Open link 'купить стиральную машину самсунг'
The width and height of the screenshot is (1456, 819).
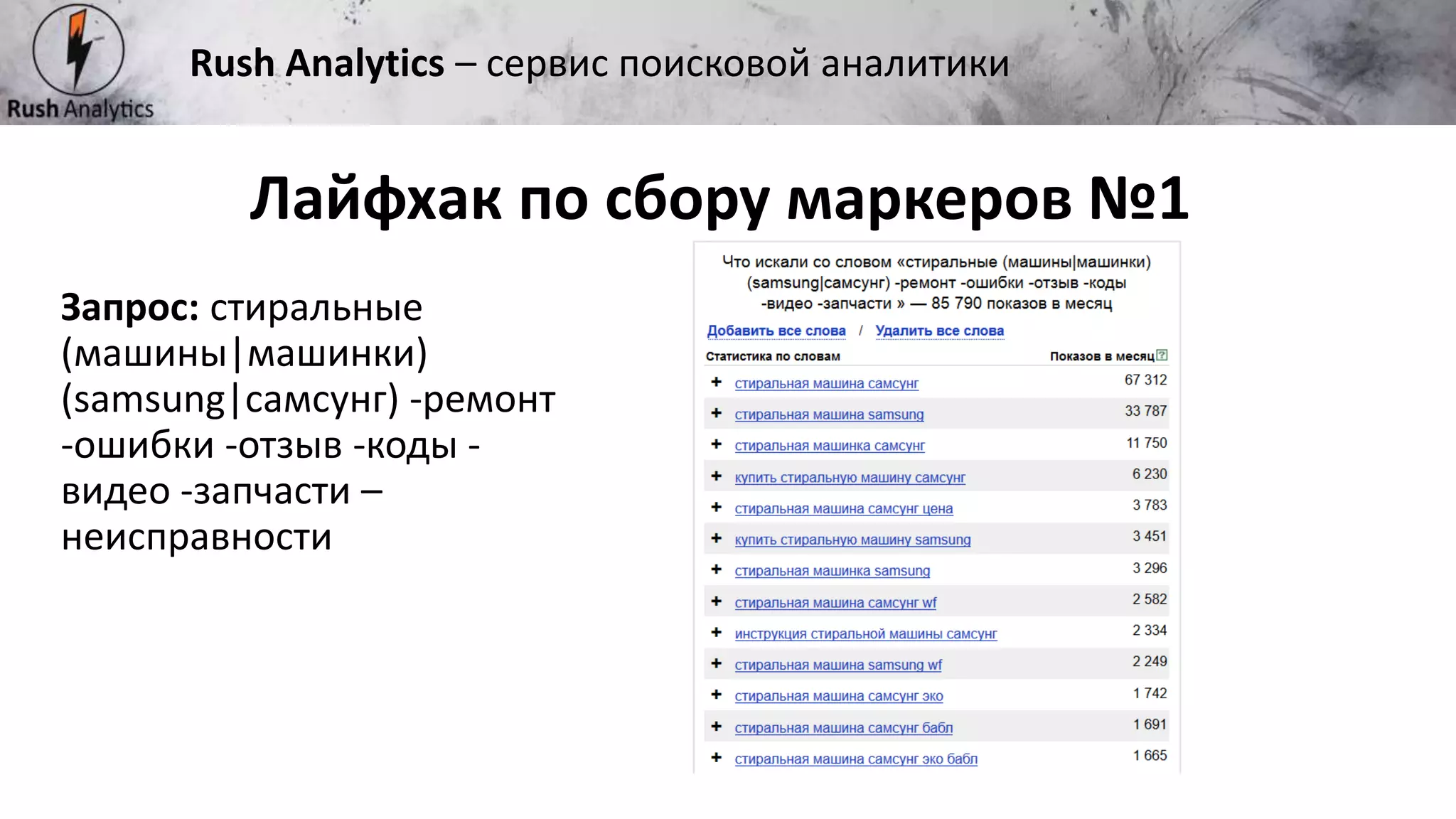(x=850, y=478)
